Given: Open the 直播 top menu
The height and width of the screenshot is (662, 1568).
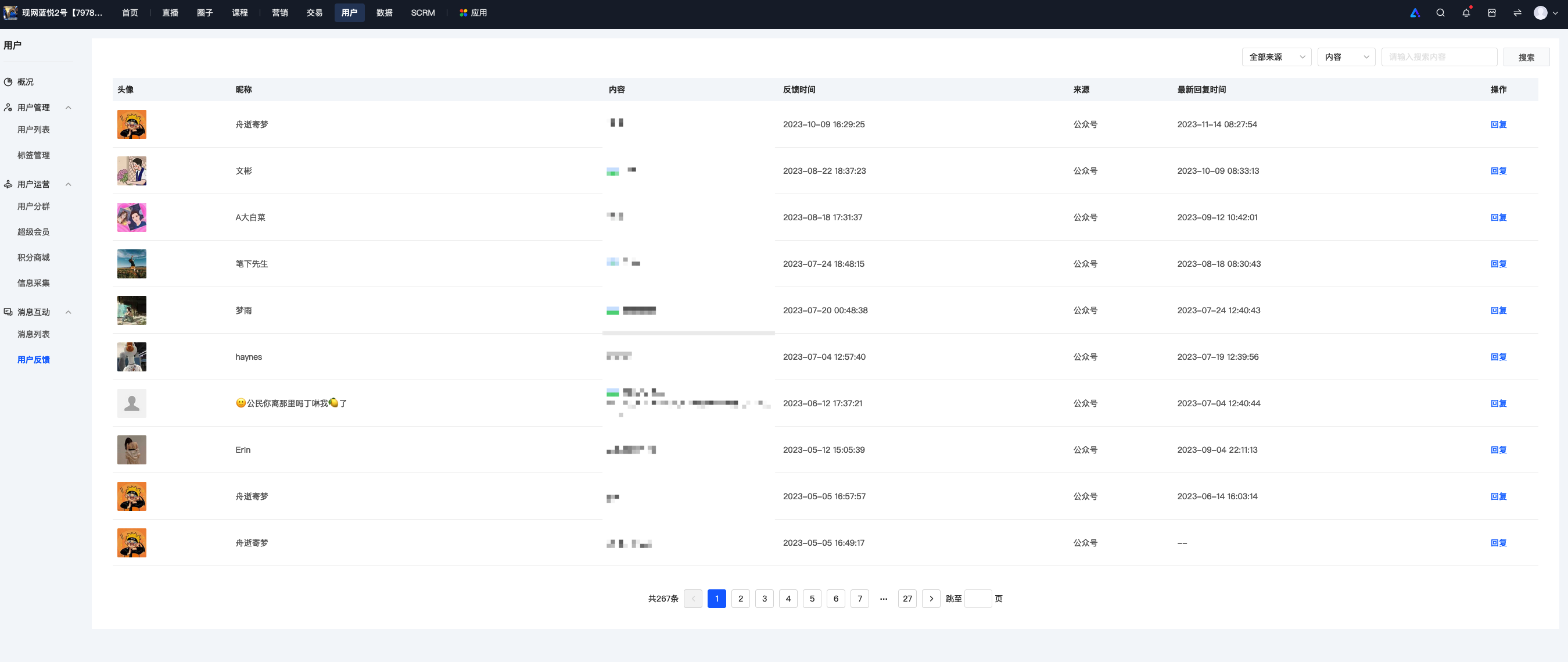Looking at the screenshot, I should pos(170,13).
